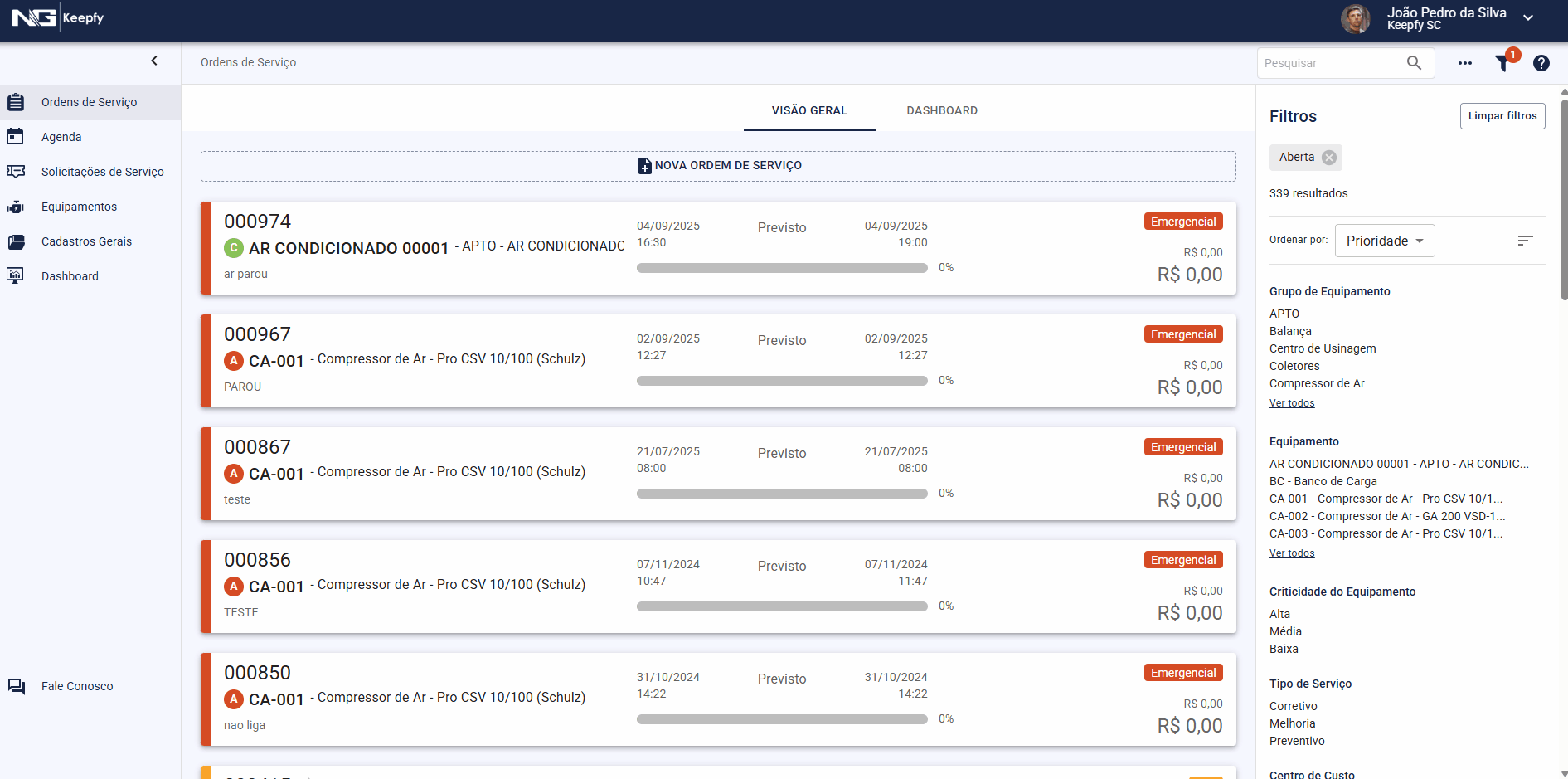Remove the Aberta filter chip
1568x779 pixels.
pyautogui.click(x=1329, y=158)
